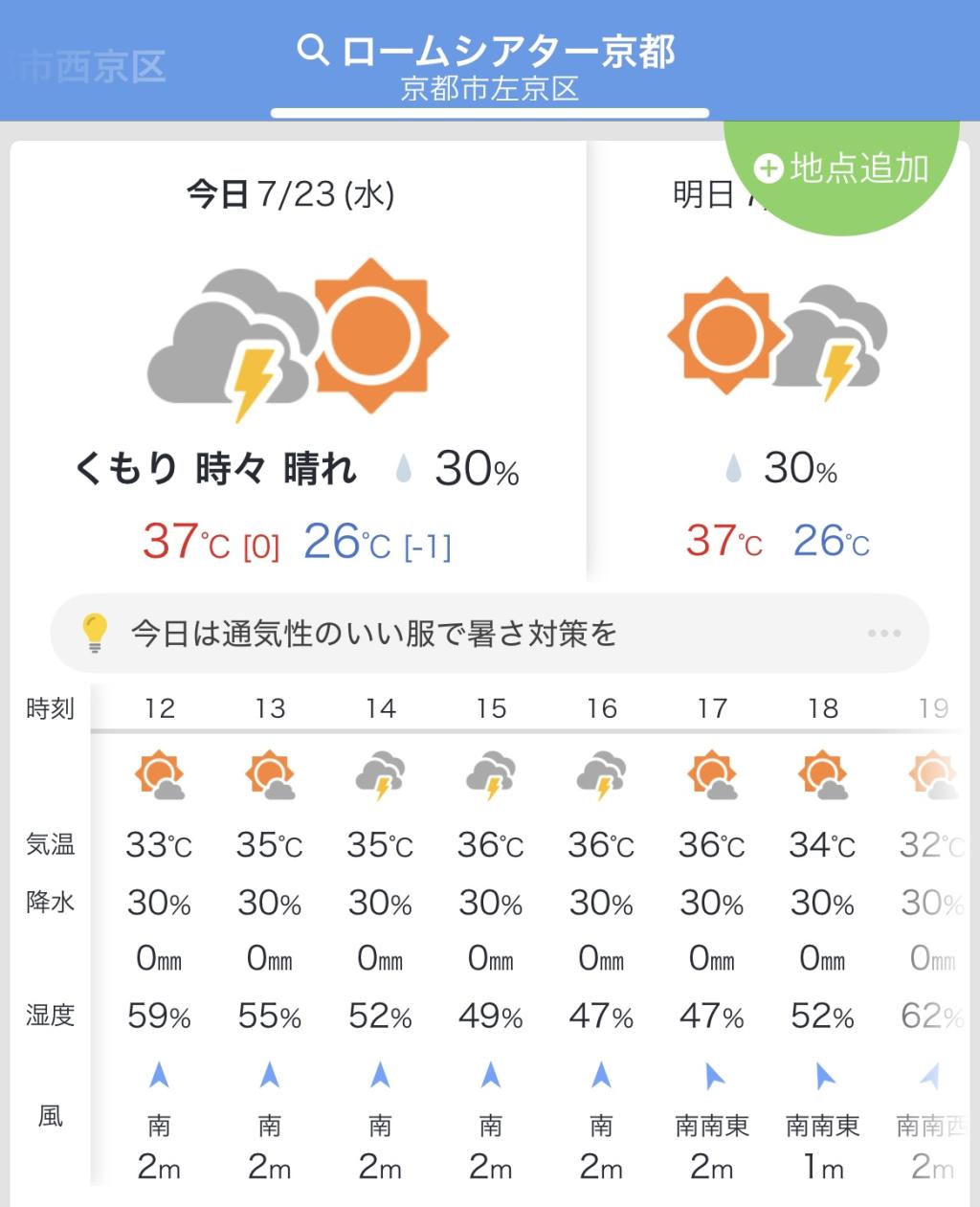The height and width of the screenshot is (1207, 980).
Task: Tap the search magnifier icon
Action: pos(313,50)
